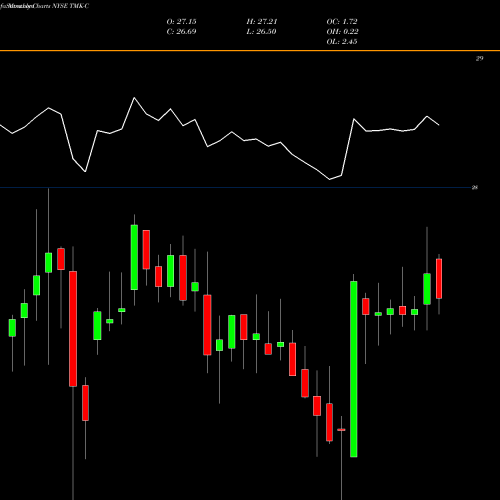500x500 pixels.
Task: Click the tallest green candle near the right
Action: pos(354,369)
